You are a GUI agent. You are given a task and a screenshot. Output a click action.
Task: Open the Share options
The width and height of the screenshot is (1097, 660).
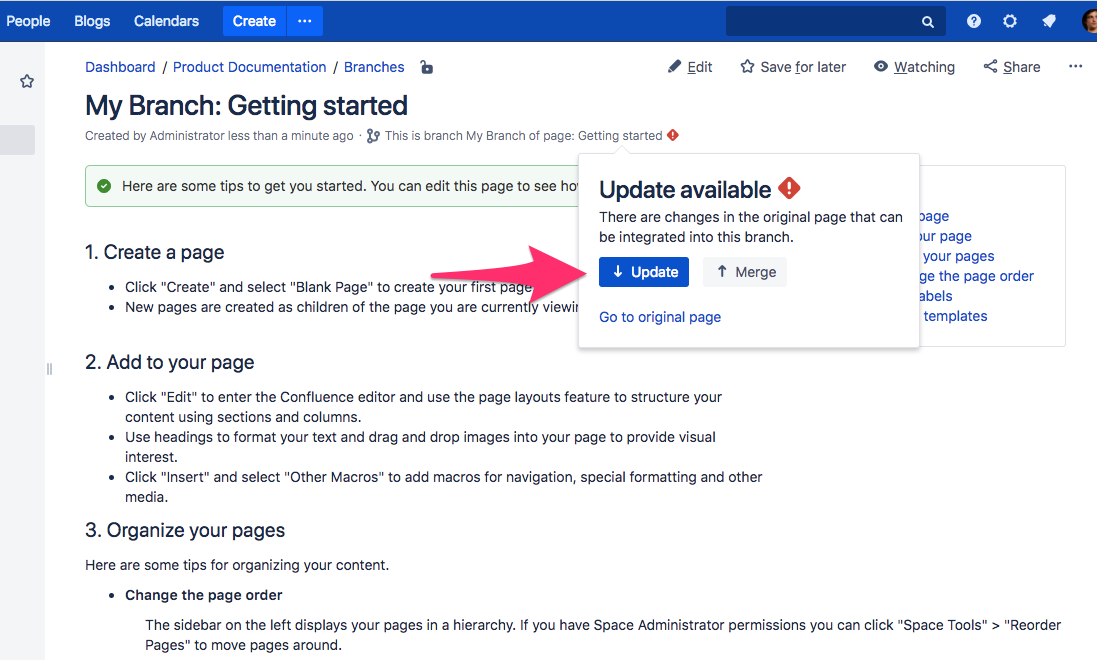pos(1012,67)
